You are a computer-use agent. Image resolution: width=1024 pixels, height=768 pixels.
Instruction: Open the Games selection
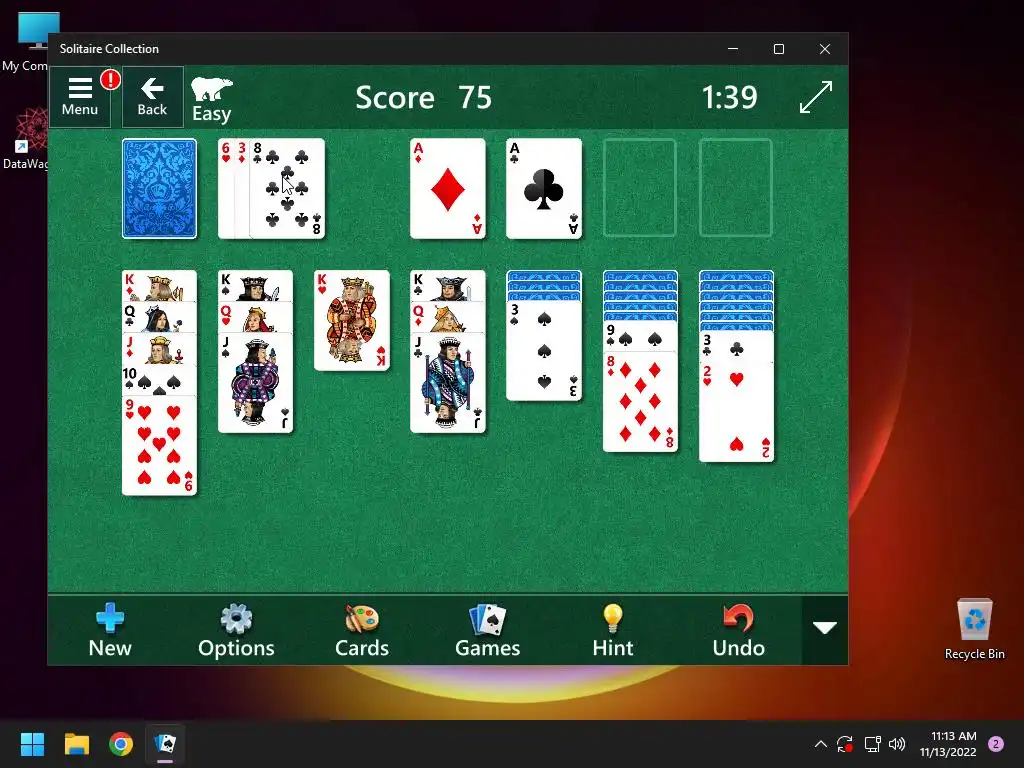coord(487,630)
